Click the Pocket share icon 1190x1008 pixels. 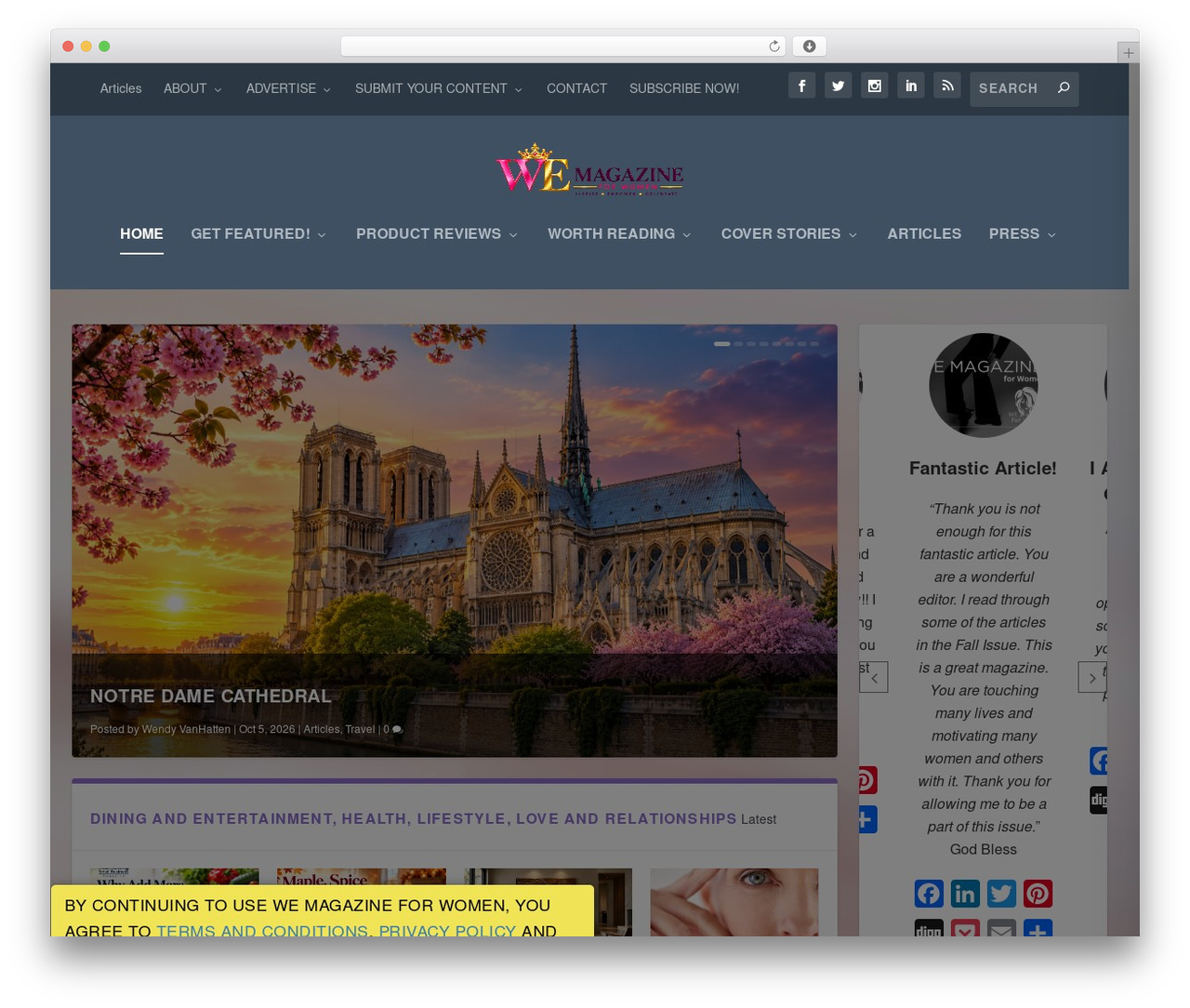[x=965, y=928]
